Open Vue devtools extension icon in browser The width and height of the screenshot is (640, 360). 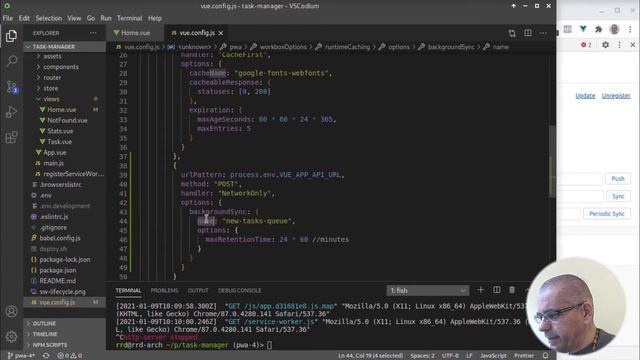[583, 29]
